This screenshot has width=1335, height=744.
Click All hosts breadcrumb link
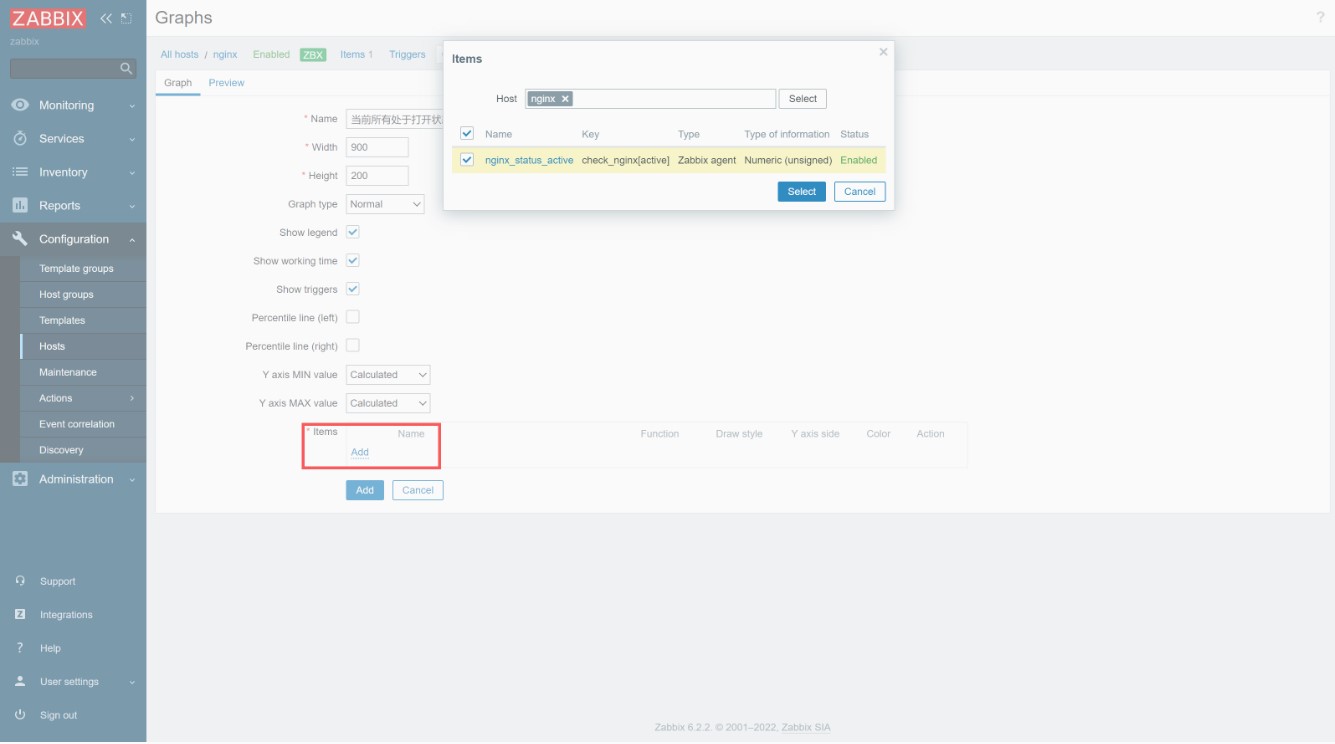[180, 55]
